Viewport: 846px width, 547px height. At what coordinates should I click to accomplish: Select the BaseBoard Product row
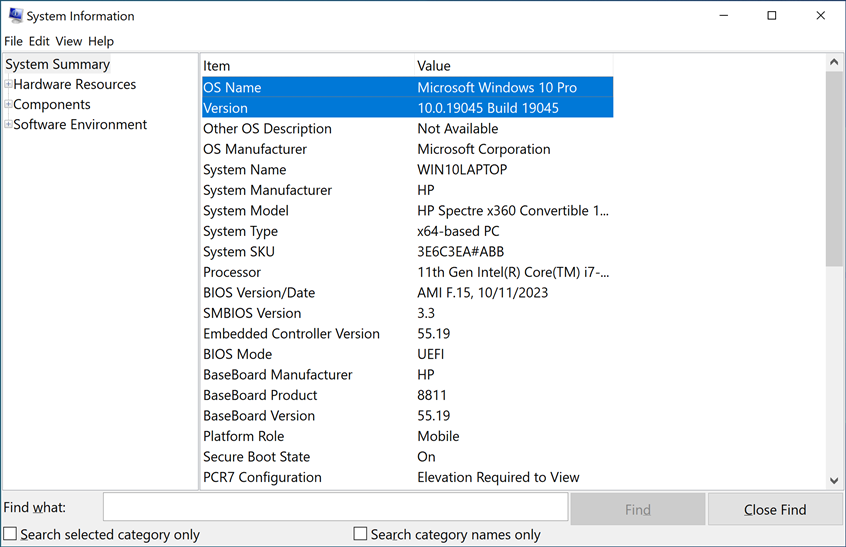coord(407,395)
